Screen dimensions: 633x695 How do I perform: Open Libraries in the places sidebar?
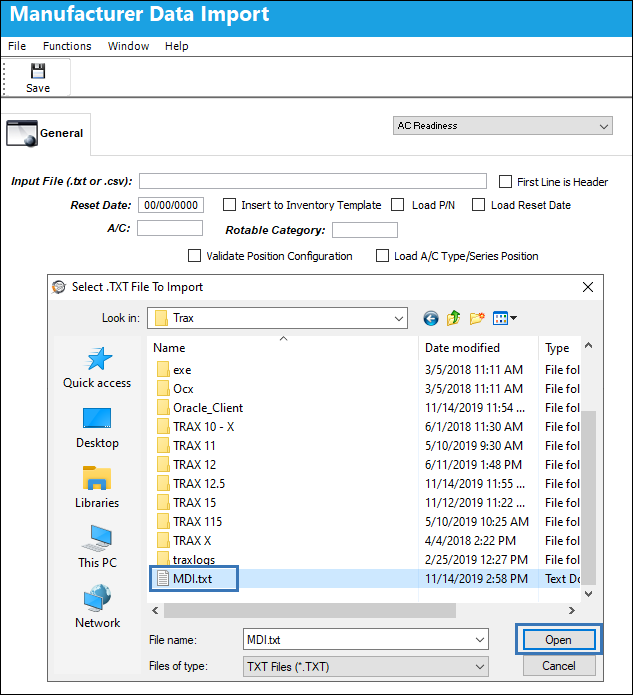[x=97, y=488]
